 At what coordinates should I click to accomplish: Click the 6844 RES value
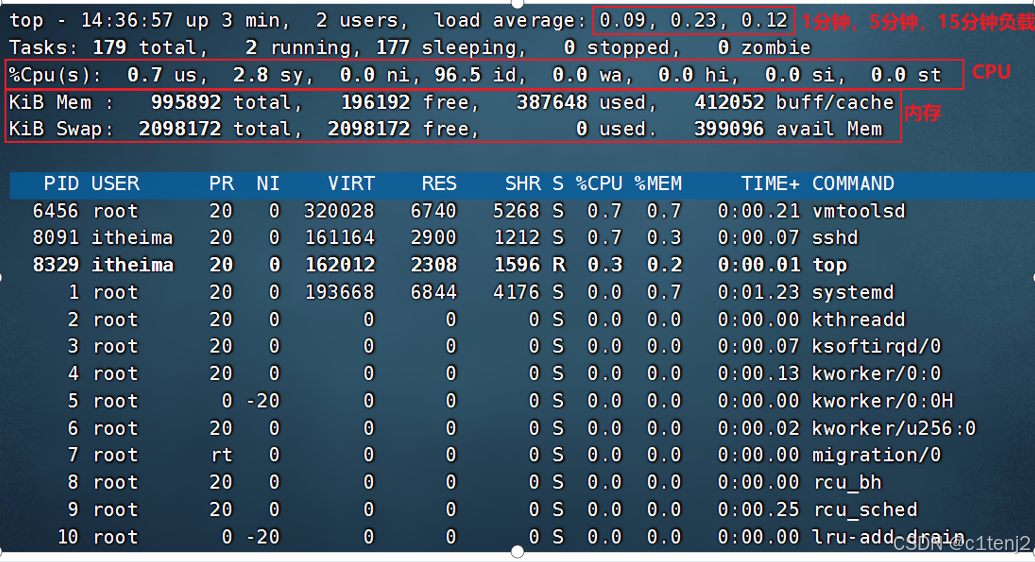pyautogui.click(x=433, y=292)
